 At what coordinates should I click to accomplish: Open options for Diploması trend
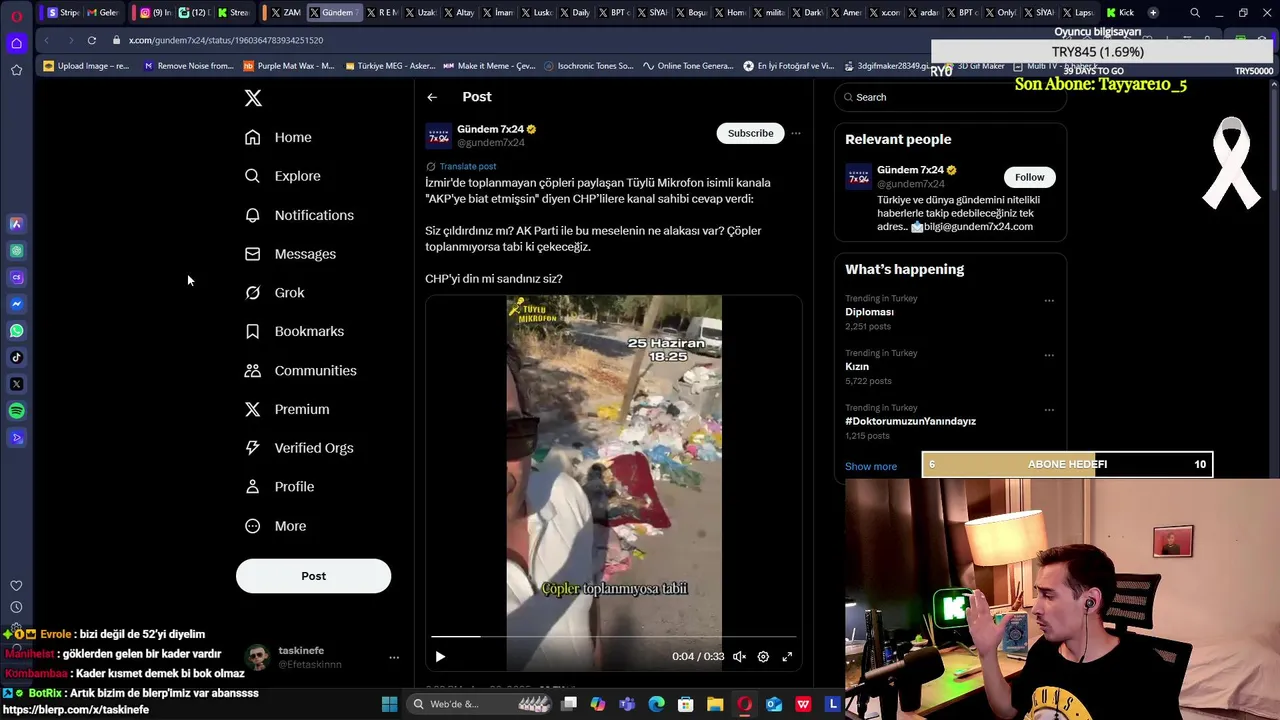(1049, 300)
